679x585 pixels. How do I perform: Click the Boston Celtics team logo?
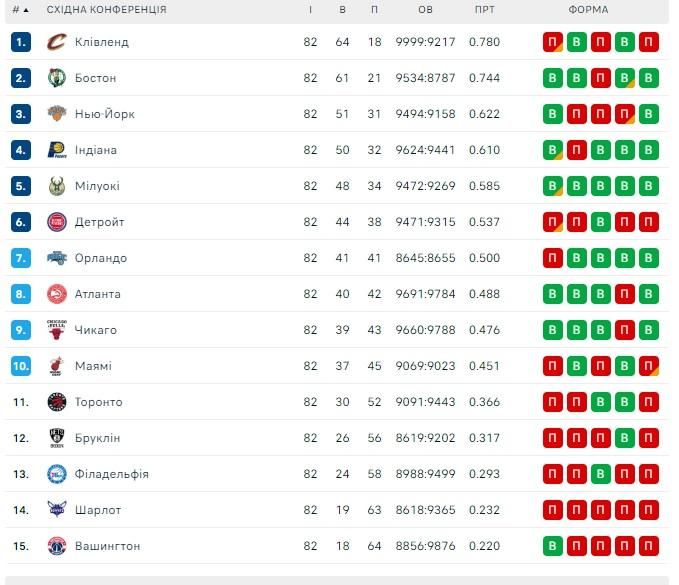click(x=56, y=78)
